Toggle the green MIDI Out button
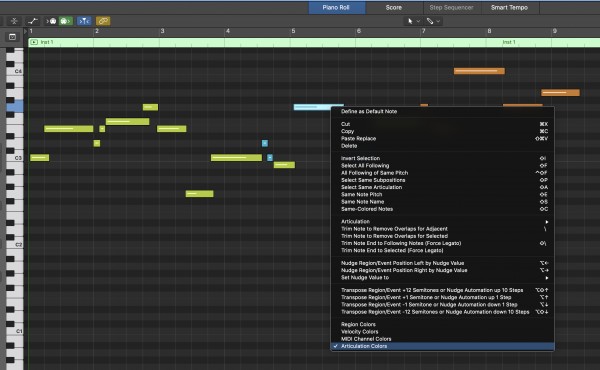 coord(65,21)
